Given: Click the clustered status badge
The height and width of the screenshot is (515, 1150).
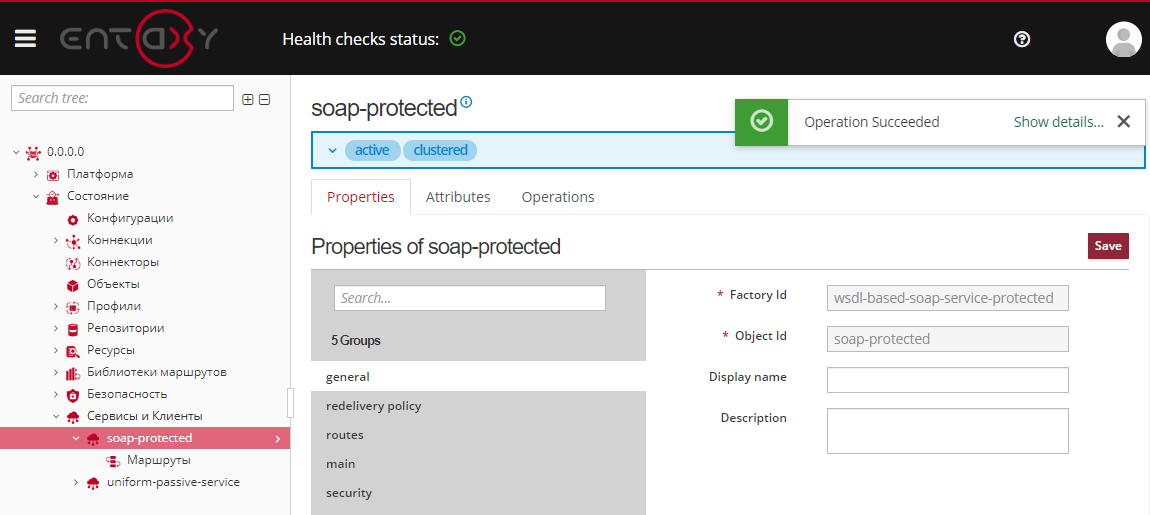Looking at the screenshot, I should click(440, 150).
